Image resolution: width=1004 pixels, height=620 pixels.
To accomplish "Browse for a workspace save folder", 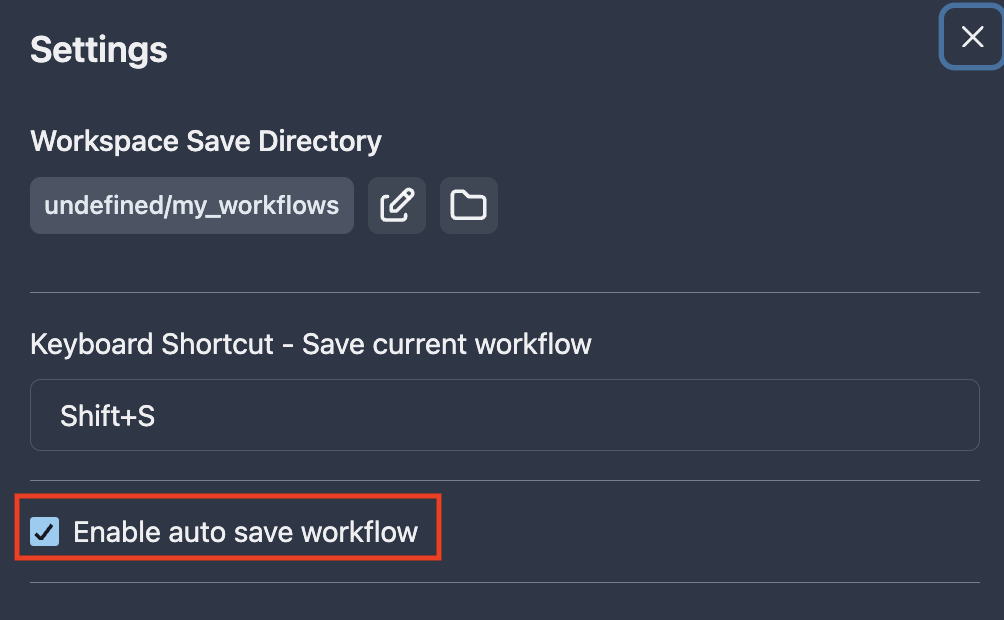I will tap(468, 206).
